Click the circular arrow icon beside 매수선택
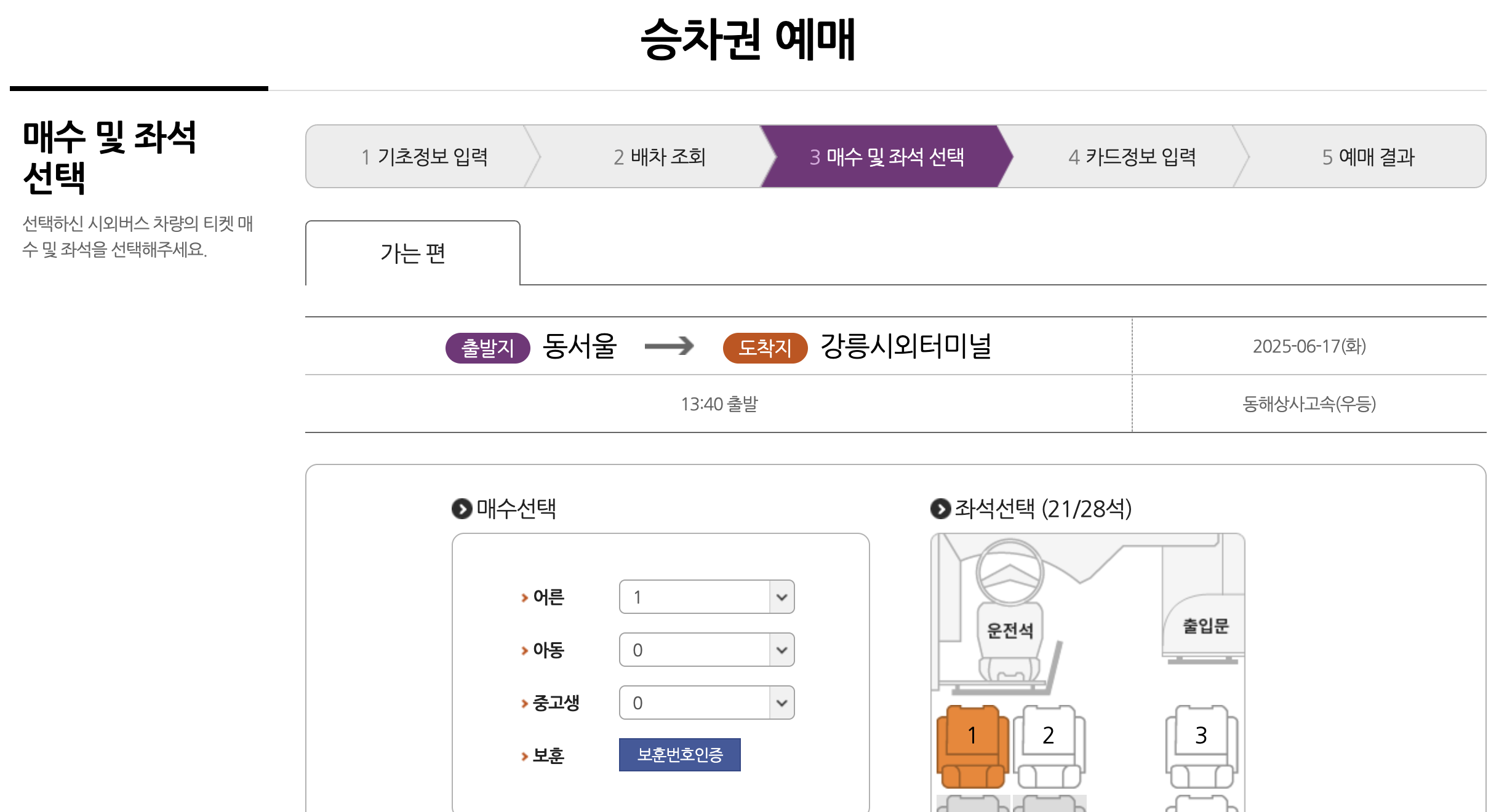This screenshot has width=1499, height=812. coord(463,509)
